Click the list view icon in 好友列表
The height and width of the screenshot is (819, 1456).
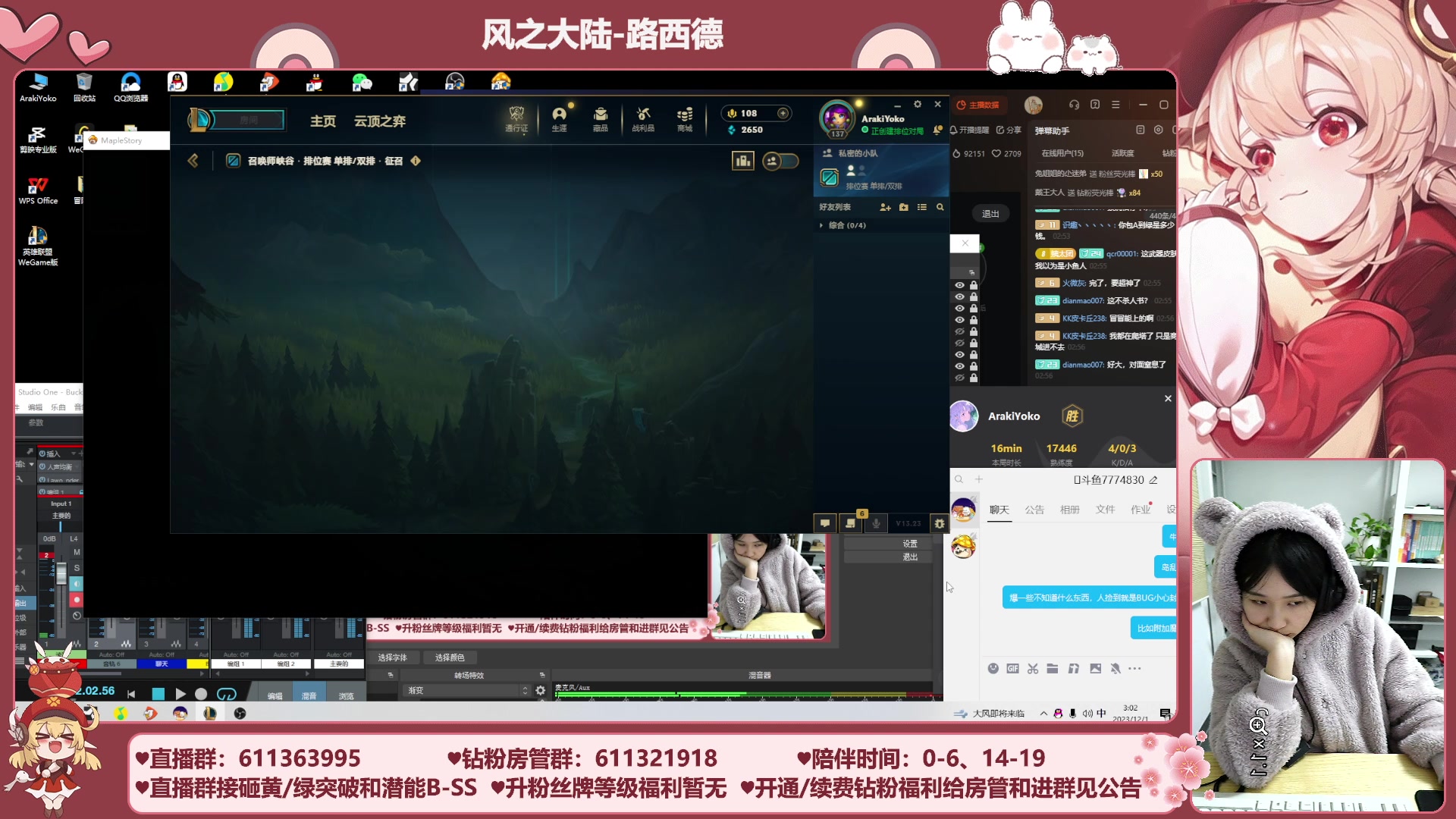coord(922,207)
